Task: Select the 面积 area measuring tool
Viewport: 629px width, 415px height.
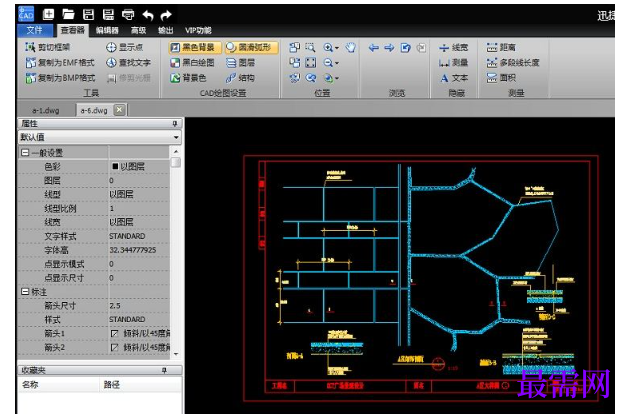Action: (501, 78)
